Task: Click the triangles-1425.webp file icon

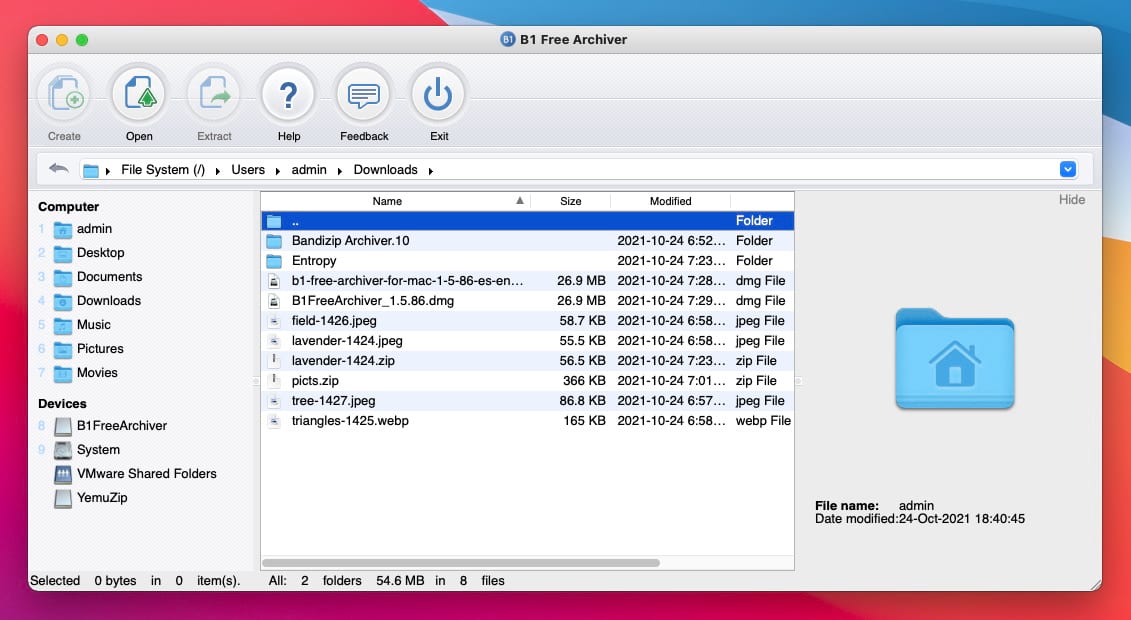Action: [274, 420]
